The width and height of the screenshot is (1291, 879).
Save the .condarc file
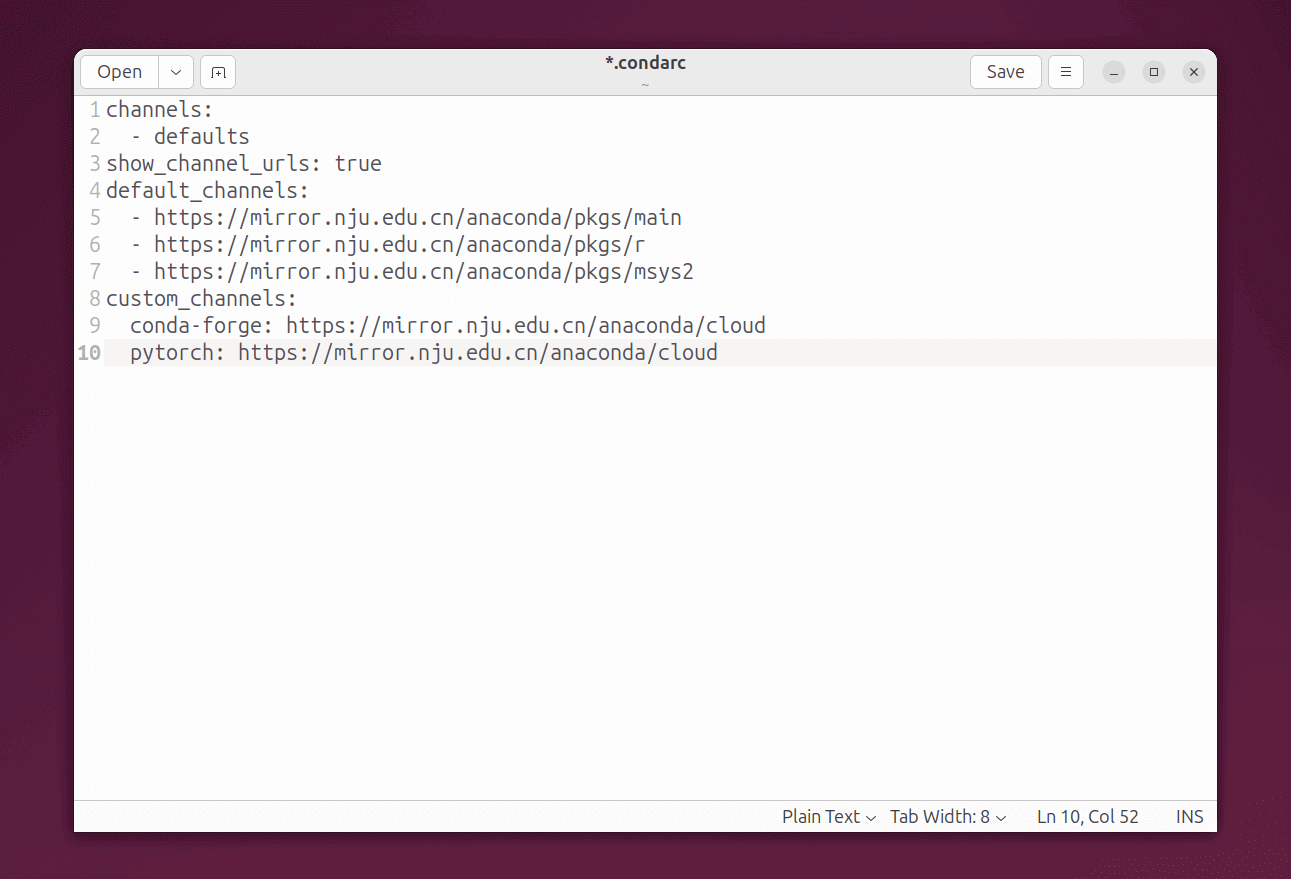tap(1005, 72)
